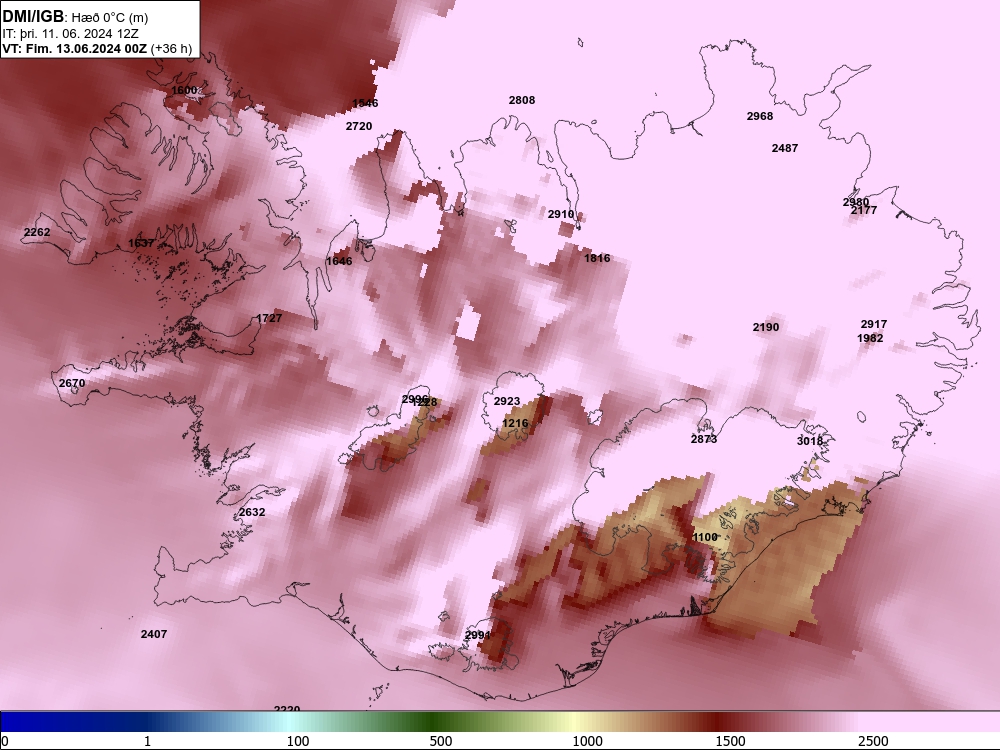1000x750 pixels.
Task: Select the 2670 value on Snæfellsnes
Action: click(x=71, y=383)
